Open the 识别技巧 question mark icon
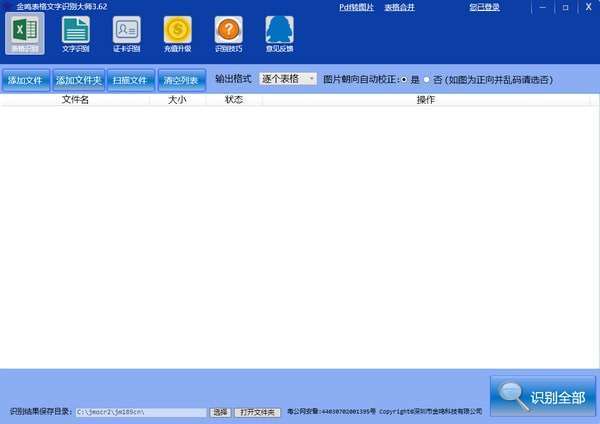 228,34
